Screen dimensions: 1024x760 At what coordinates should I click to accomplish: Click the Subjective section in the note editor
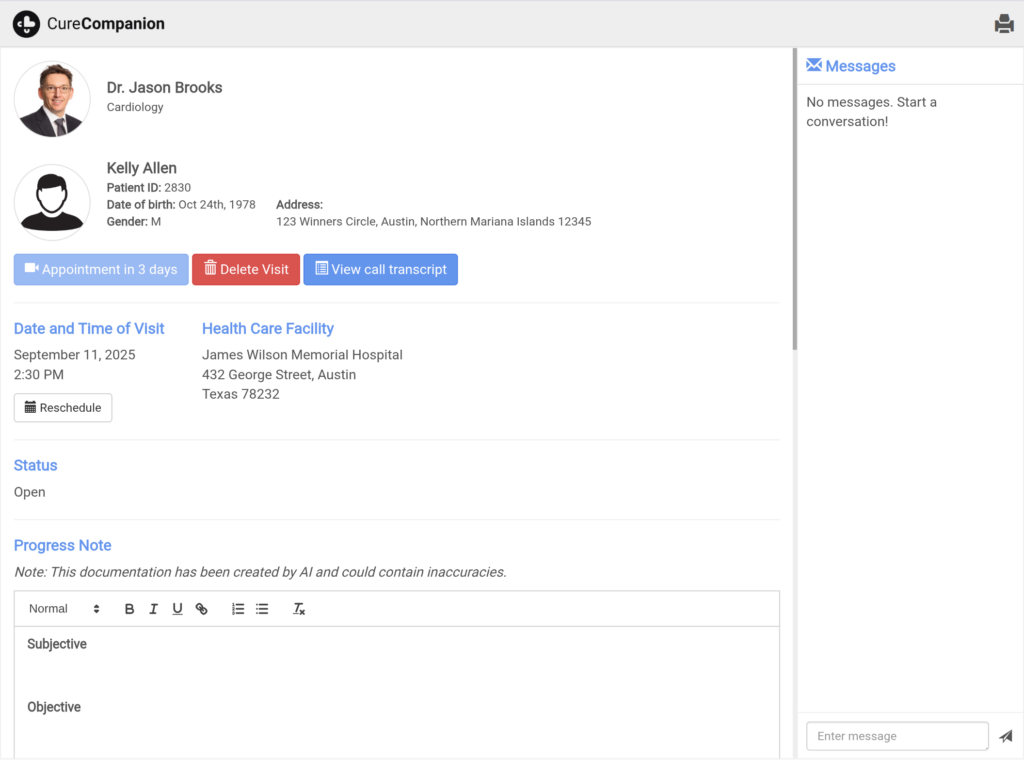(57, 645)
